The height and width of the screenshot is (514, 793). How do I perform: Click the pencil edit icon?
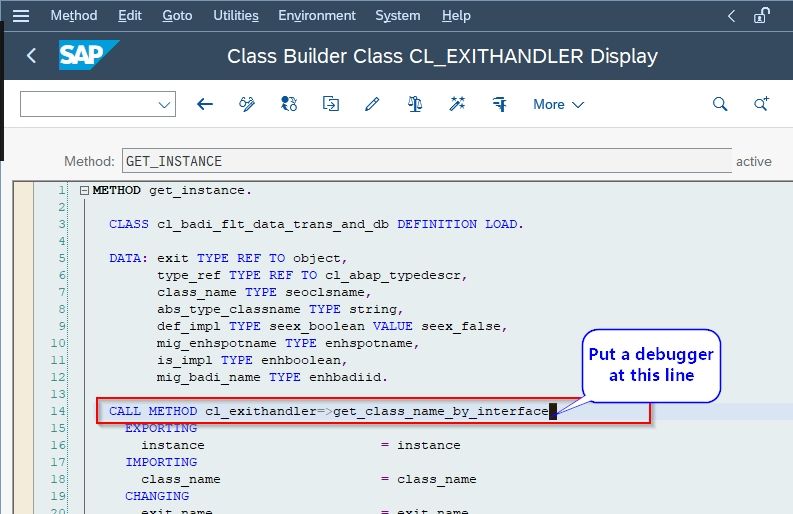pos(372,104)
